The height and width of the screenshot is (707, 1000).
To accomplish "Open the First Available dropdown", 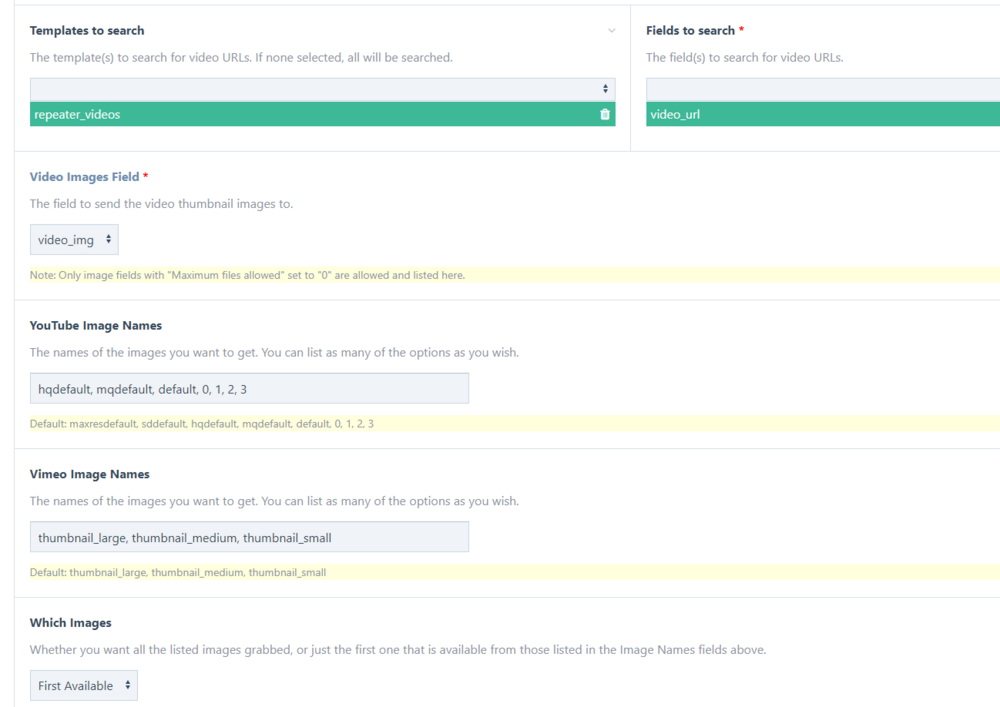I will coord(84,686).
